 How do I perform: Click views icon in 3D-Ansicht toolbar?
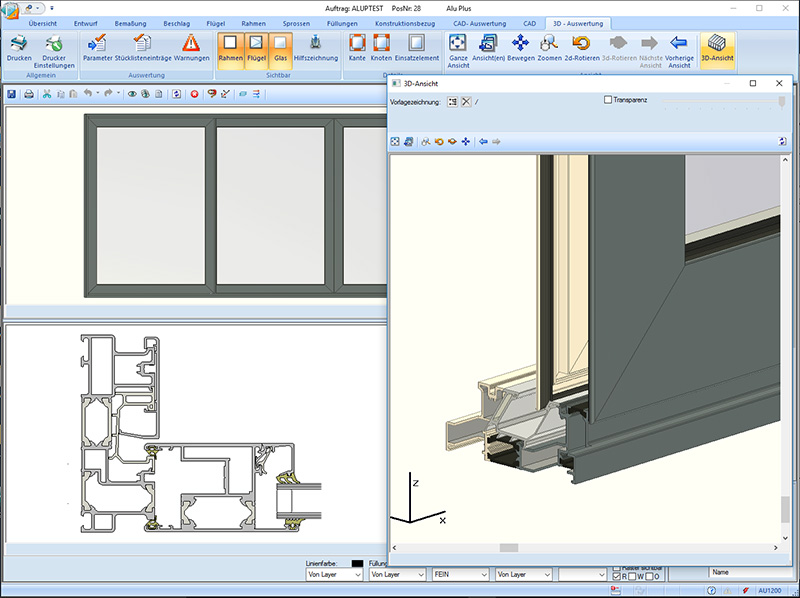[x=408, y=141]
